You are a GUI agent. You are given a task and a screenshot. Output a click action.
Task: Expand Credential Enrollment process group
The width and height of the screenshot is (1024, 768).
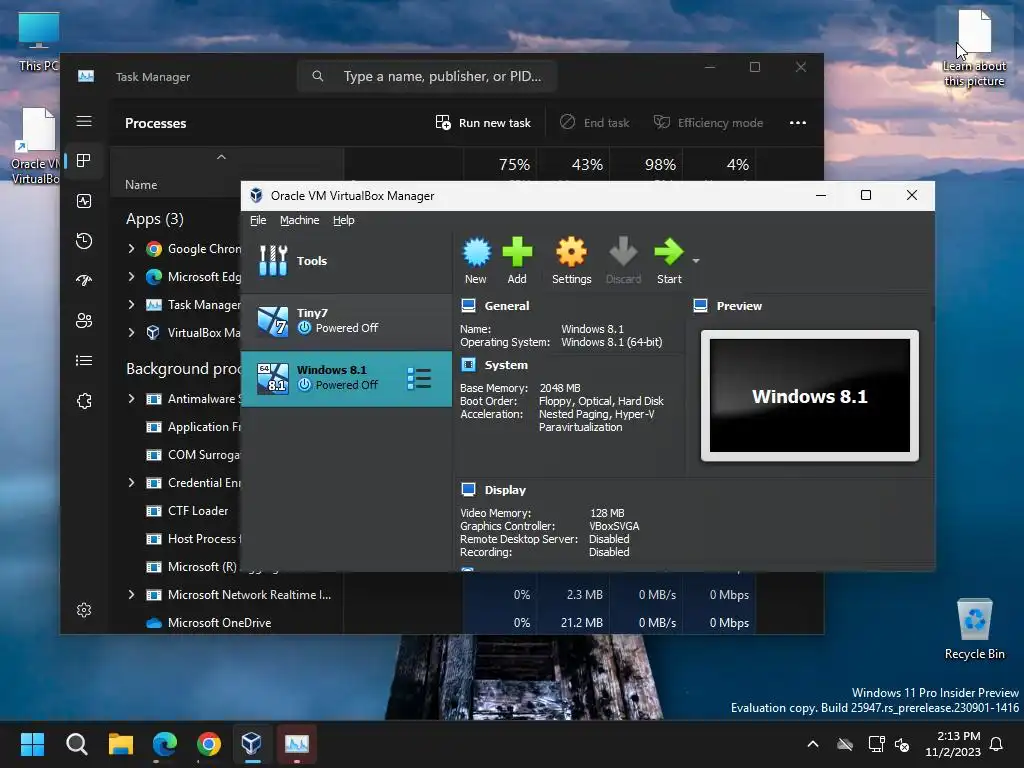coord(131,483)
